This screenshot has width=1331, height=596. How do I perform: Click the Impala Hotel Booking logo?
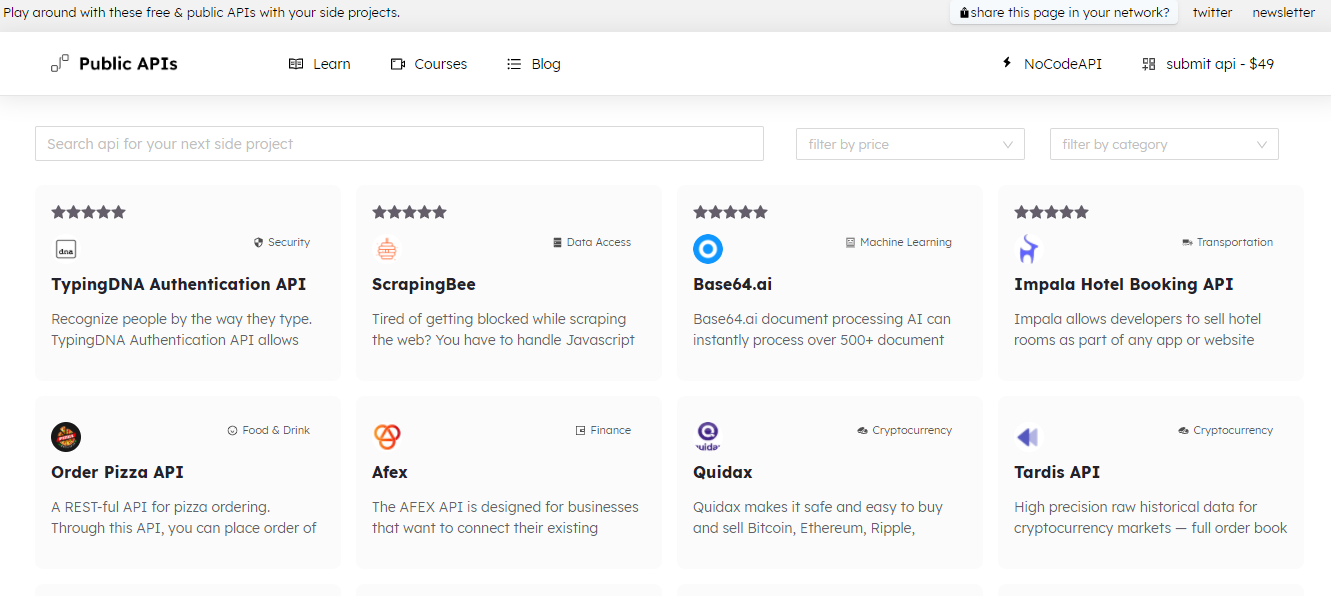[1028, 249]
